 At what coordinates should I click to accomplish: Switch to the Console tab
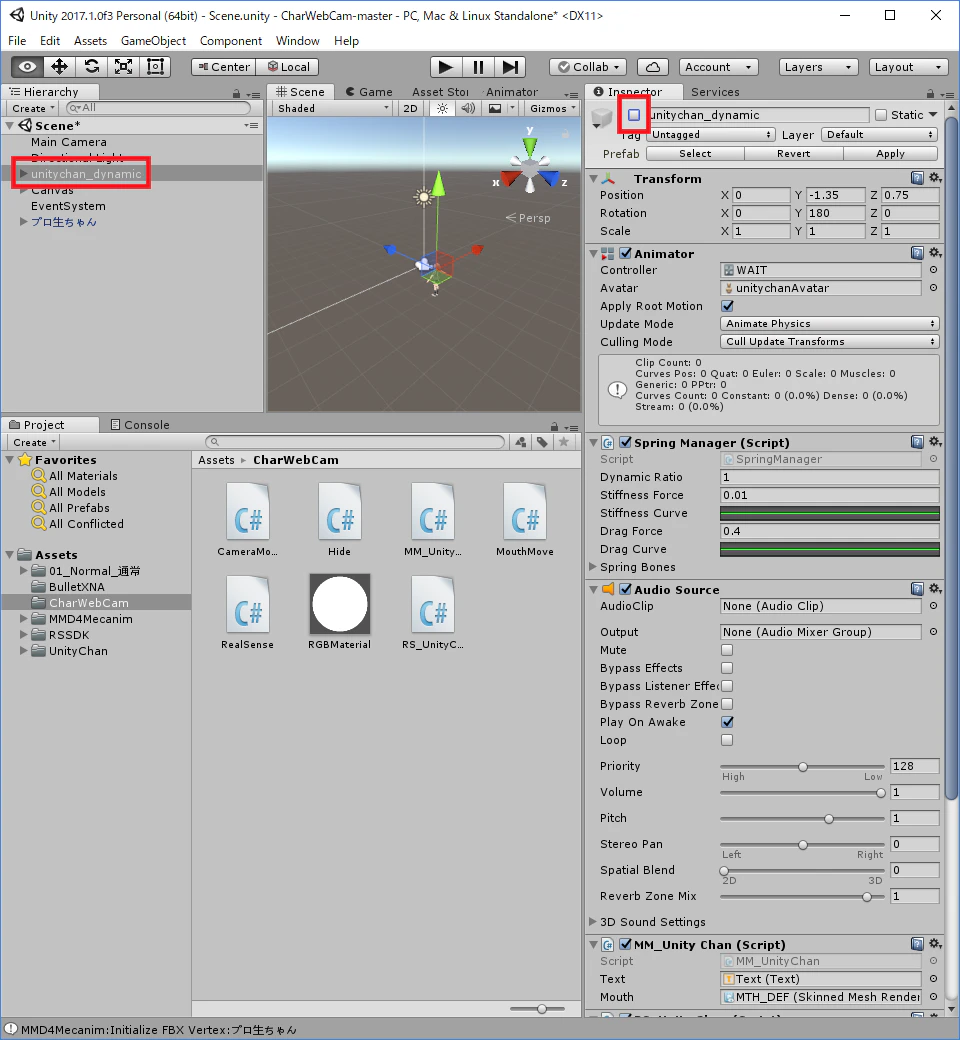140,424
